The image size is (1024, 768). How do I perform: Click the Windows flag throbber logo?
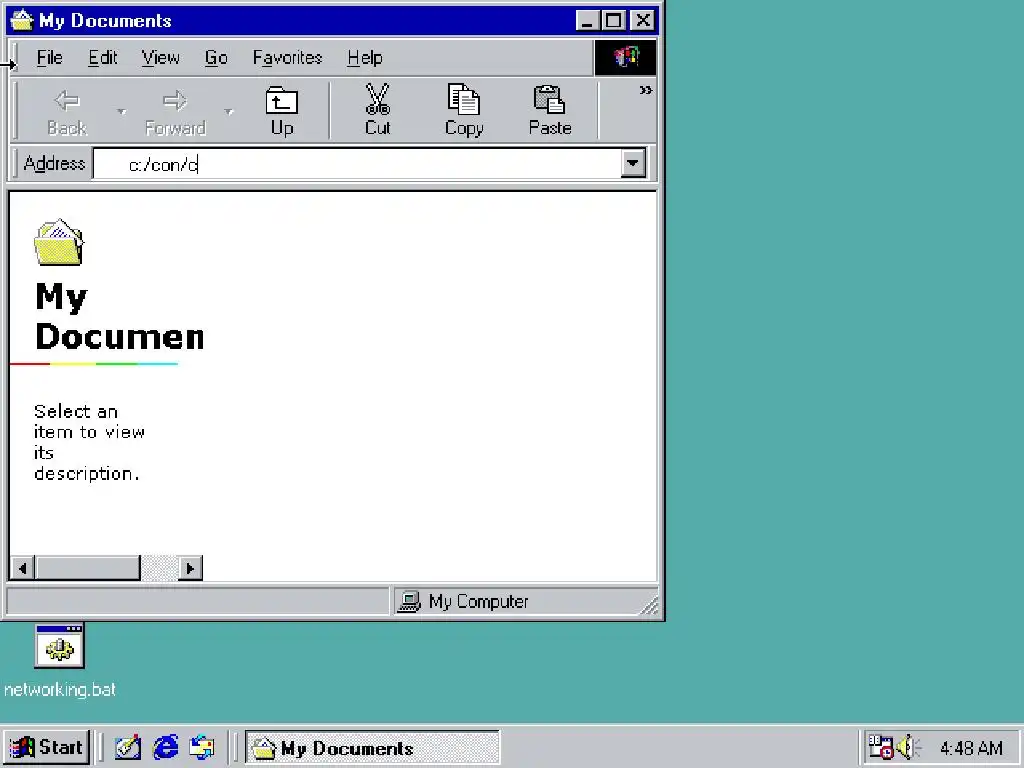[625, 57]
